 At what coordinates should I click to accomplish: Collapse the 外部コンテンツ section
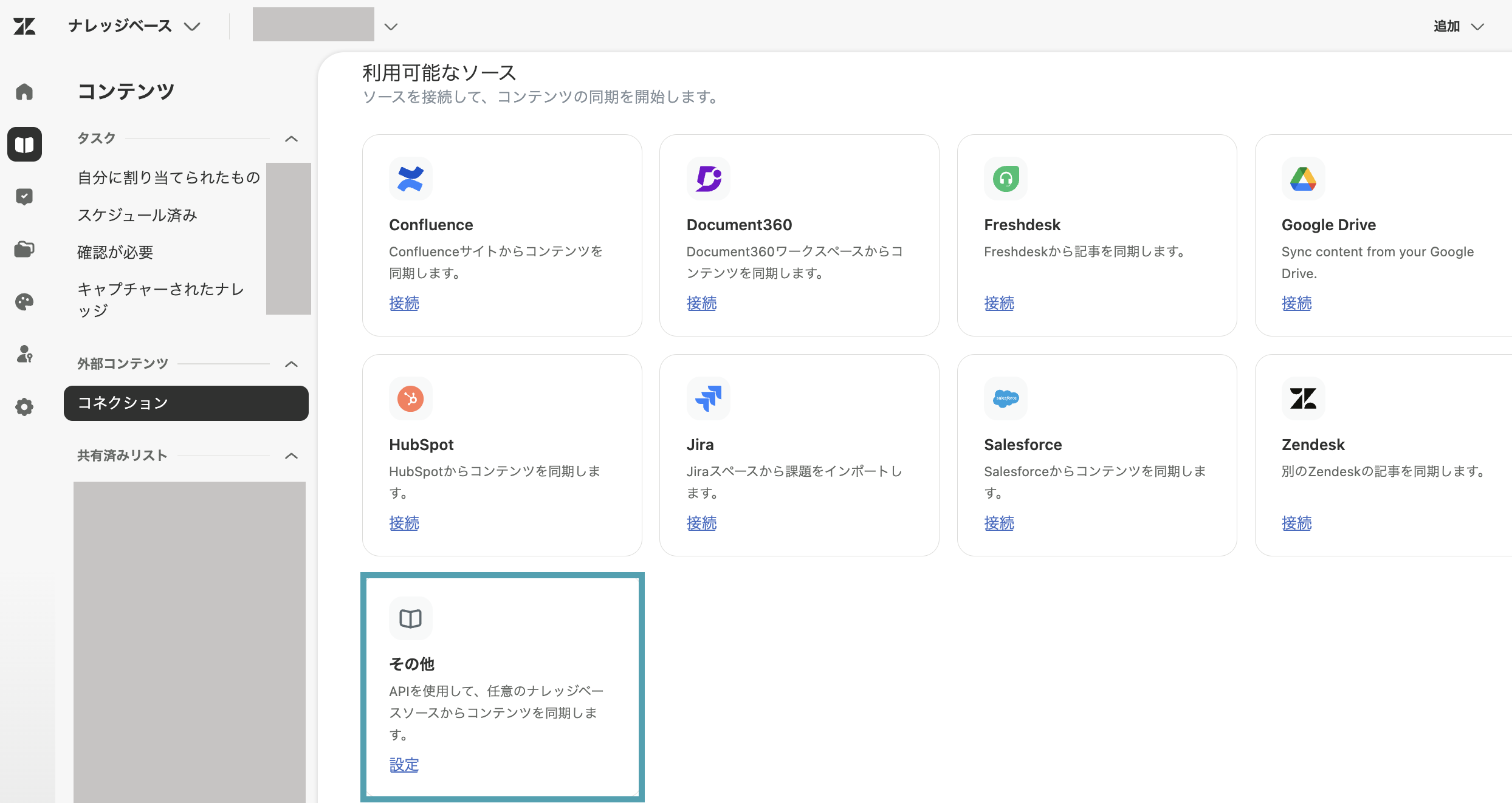292,364
